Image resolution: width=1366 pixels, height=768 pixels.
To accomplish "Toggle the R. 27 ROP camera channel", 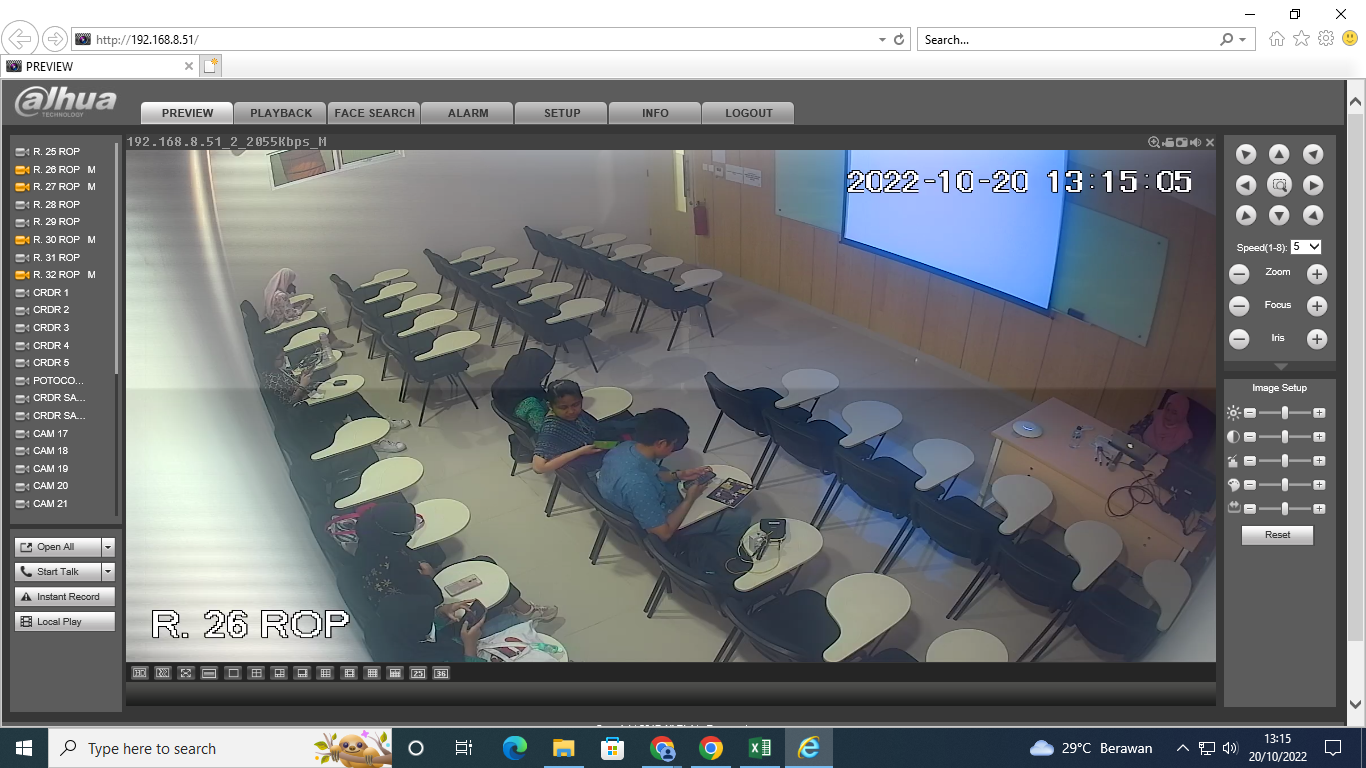I will point(56,187).
